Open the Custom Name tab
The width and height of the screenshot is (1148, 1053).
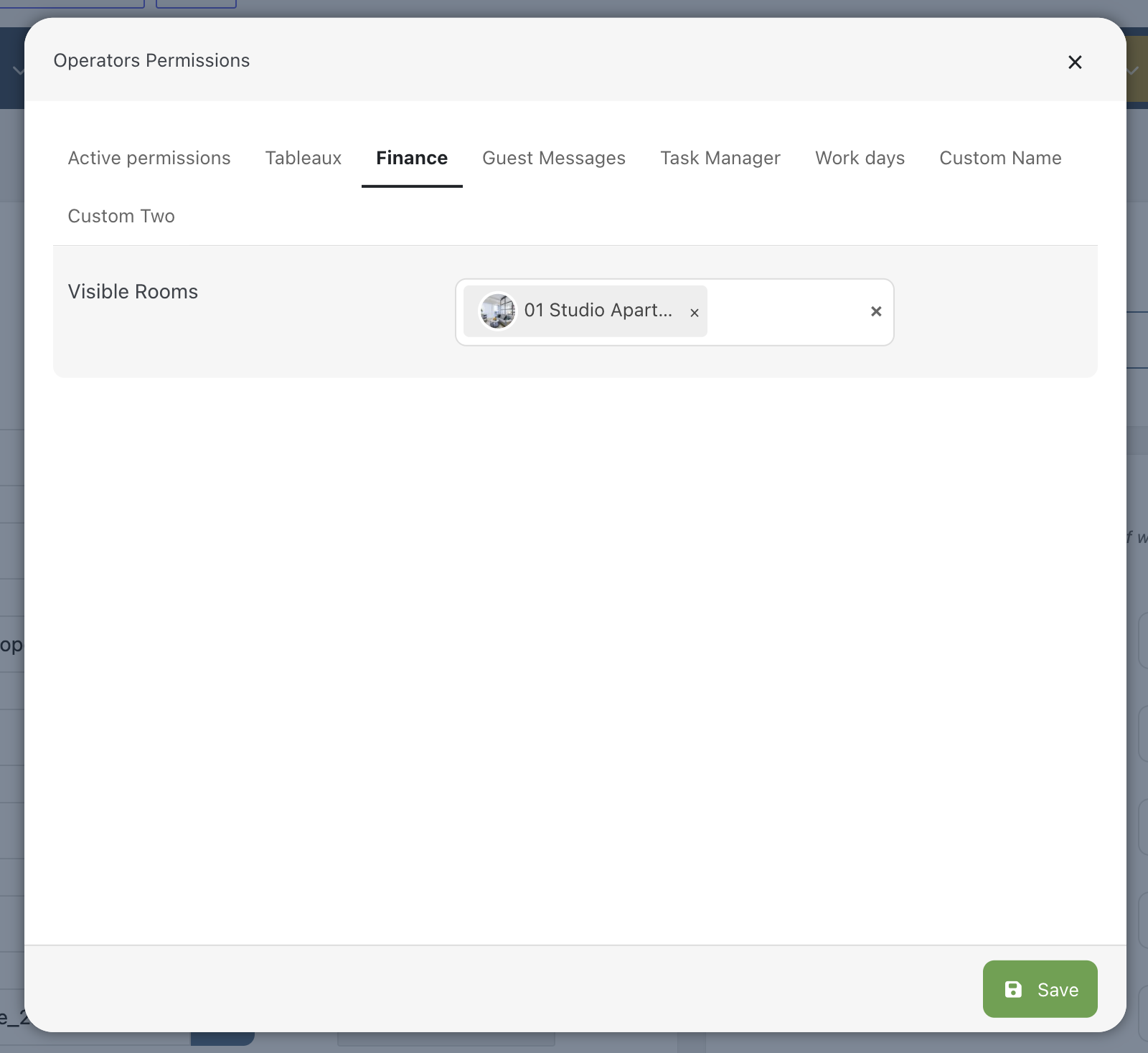tap(1000, 158)
